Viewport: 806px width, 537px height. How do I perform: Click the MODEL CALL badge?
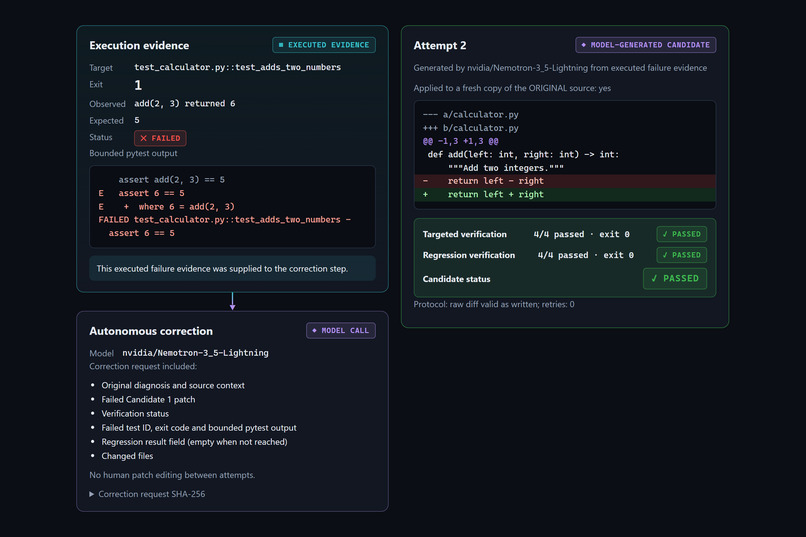tap(341, 330)
